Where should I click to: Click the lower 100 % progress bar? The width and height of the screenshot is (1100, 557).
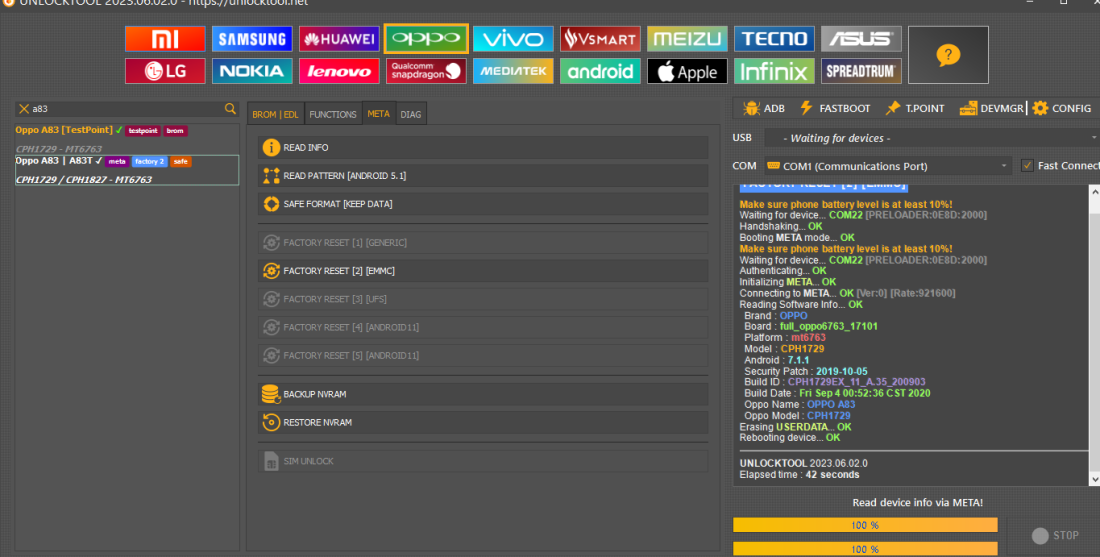click(x=865, y=549)
